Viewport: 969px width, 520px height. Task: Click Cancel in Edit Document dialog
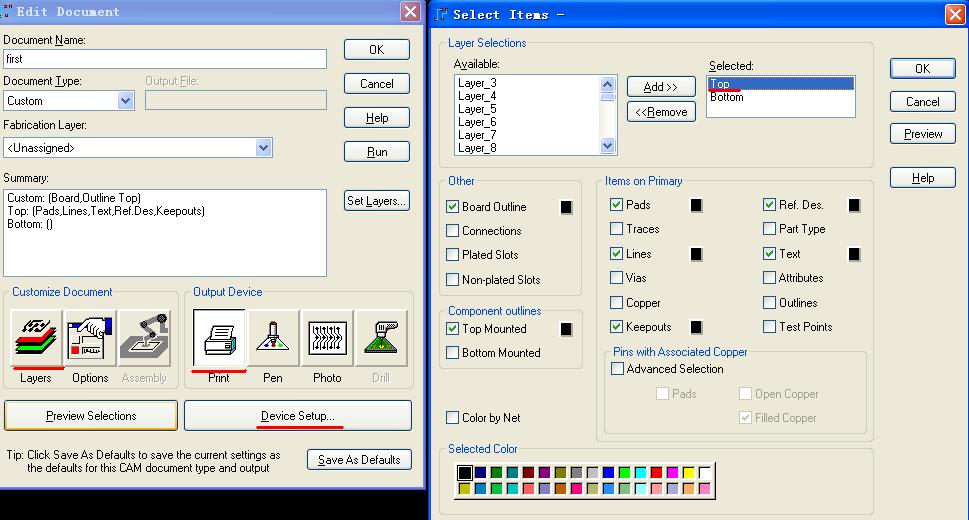click(x=376, y=83)
